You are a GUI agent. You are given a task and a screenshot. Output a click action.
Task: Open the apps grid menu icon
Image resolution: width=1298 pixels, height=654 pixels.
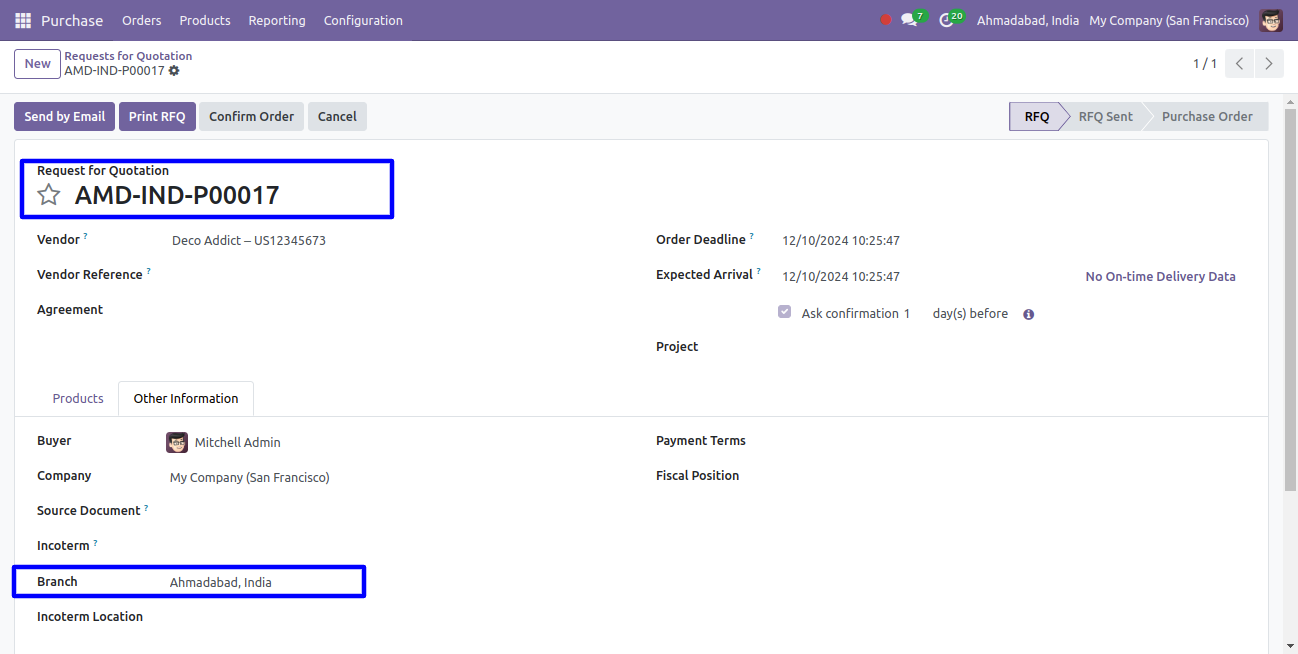pos(23,20)
